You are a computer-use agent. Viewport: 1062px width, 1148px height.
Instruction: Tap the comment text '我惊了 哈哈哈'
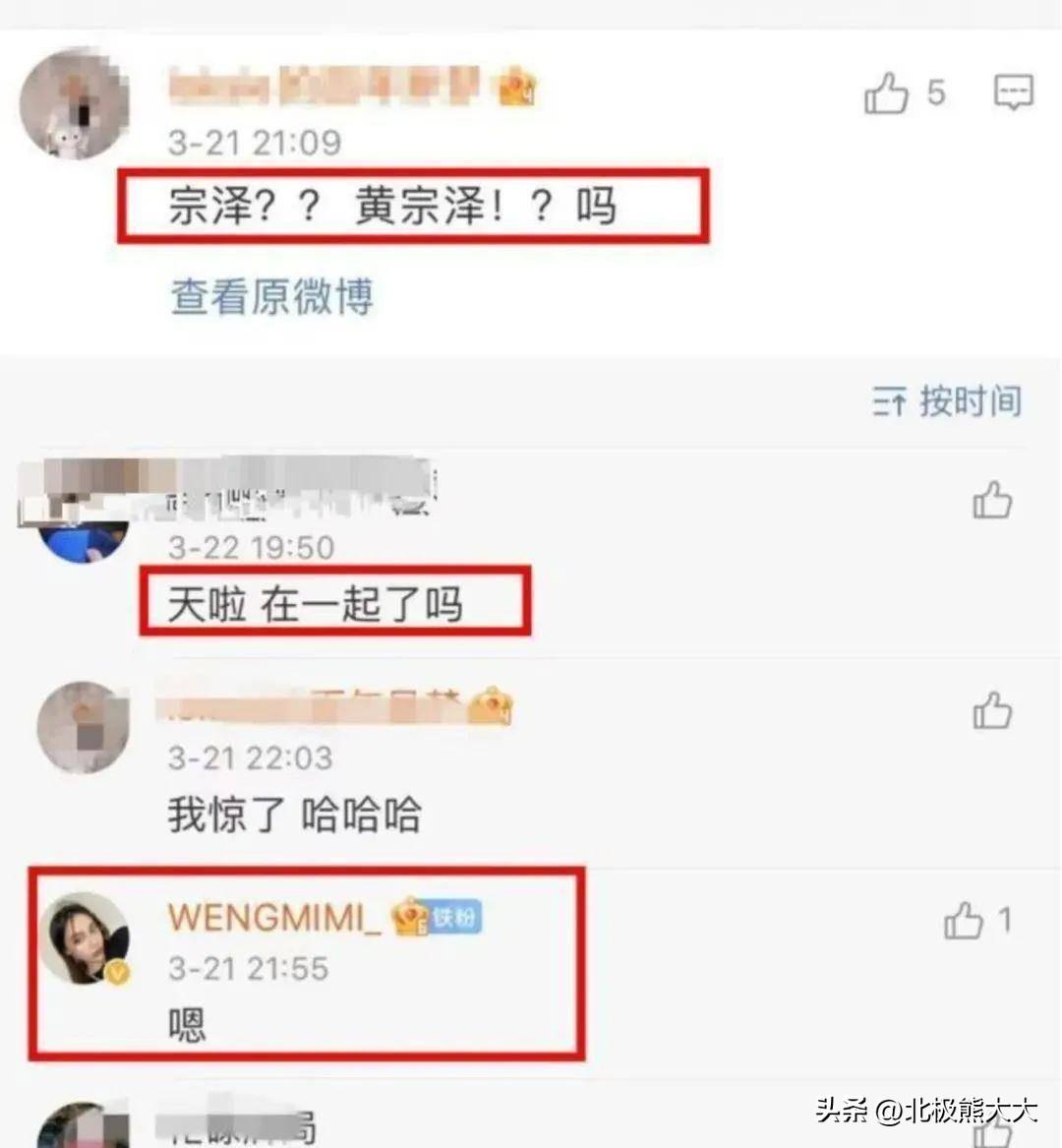tap(294, 815)
